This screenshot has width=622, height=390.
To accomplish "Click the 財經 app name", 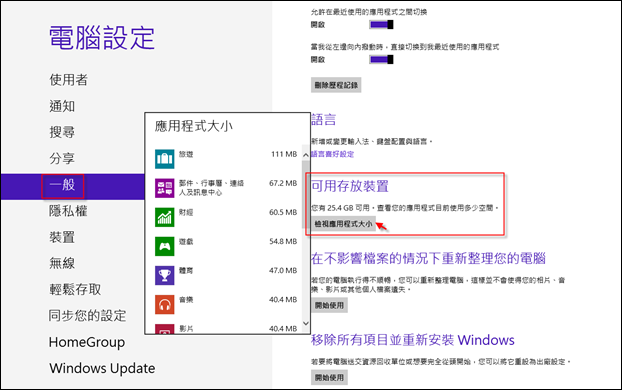I will [186, 212].
